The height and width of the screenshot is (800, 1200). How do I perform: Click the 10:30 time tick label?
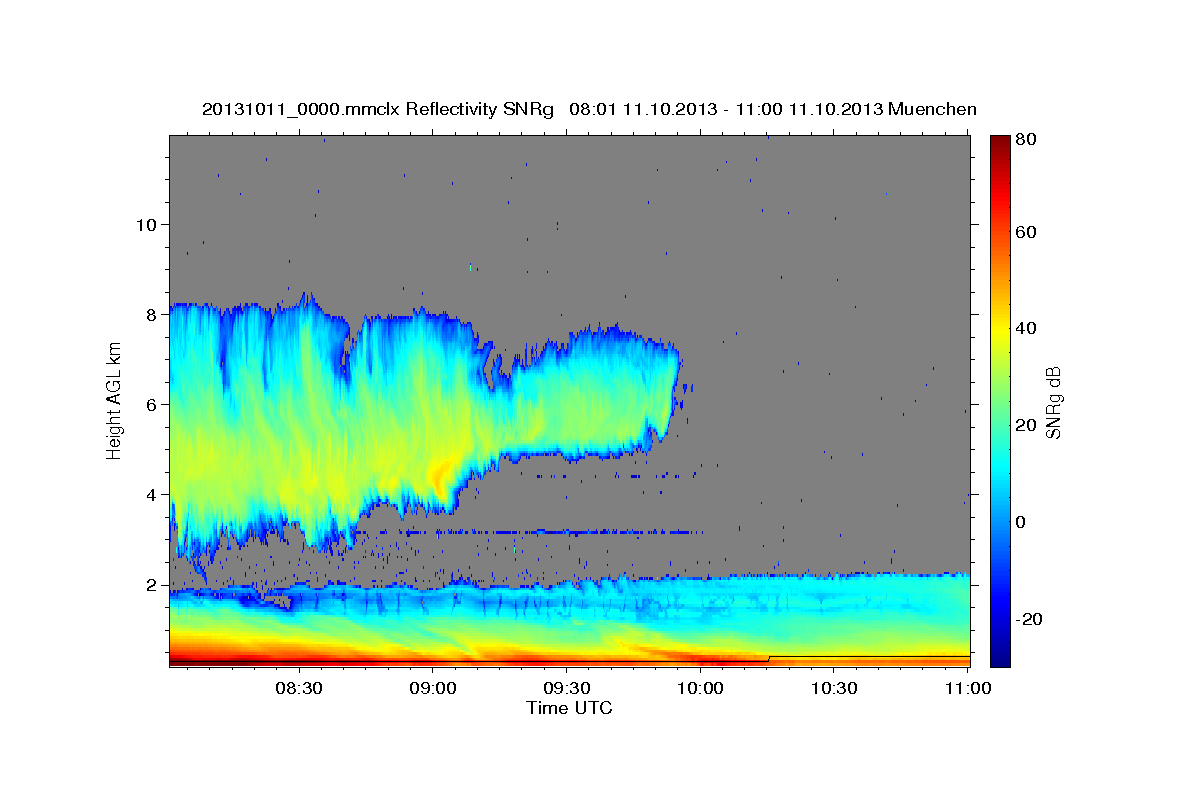(834, 688)
